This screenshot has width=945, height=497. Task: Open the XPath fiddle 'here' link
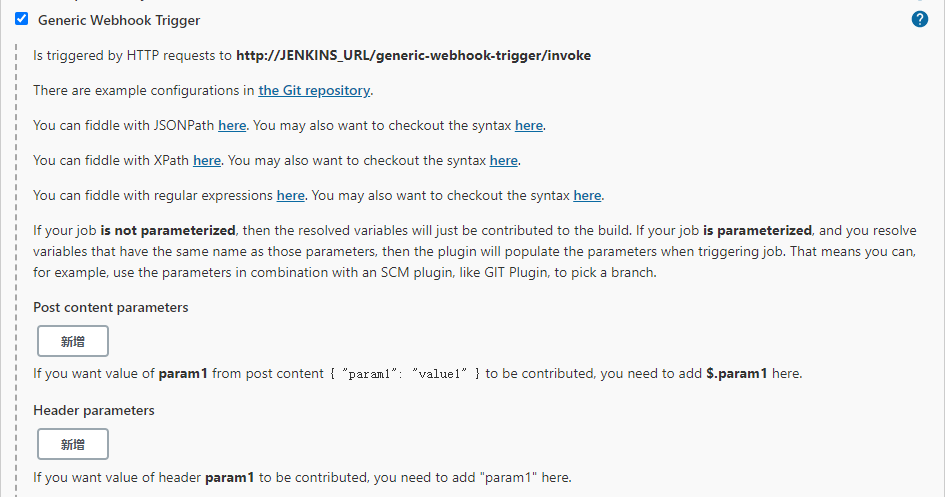207,160
